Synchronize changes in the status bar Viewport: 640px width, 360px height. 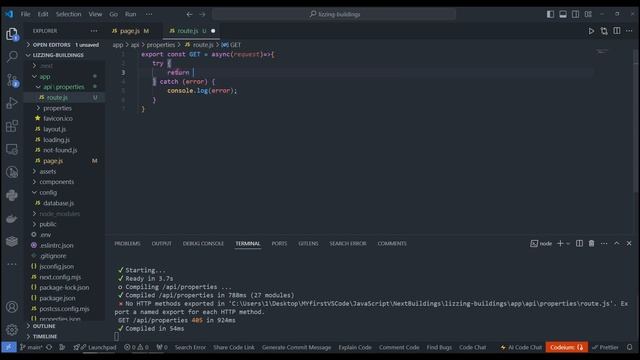click(49, 347)
